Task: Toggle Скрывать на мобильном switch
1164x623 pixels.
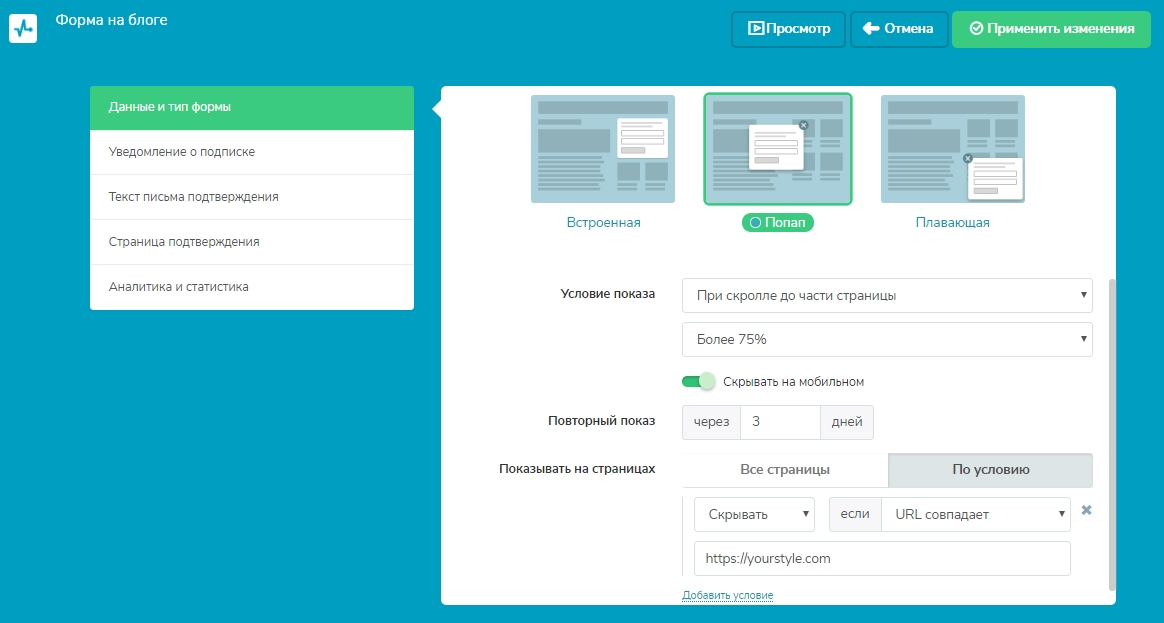Action: click(699, 381)
